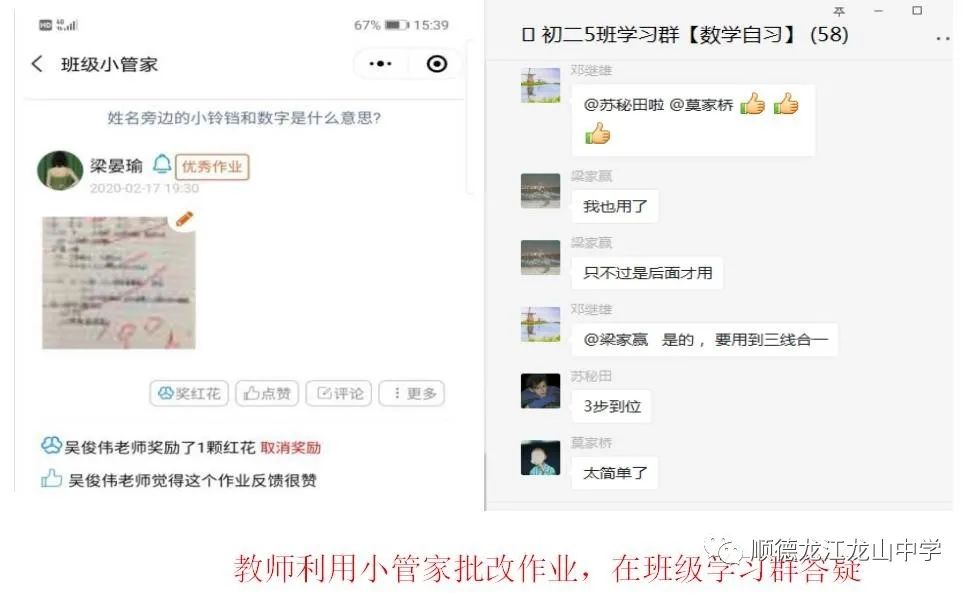Expand the 更多 options menu
The image size is (973, 593).
[x=412, y=393]
